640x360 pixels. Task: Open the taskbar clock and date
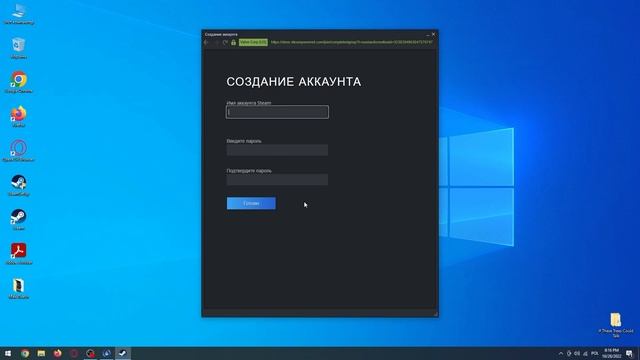pyautogui.click(x=611, y=353)
